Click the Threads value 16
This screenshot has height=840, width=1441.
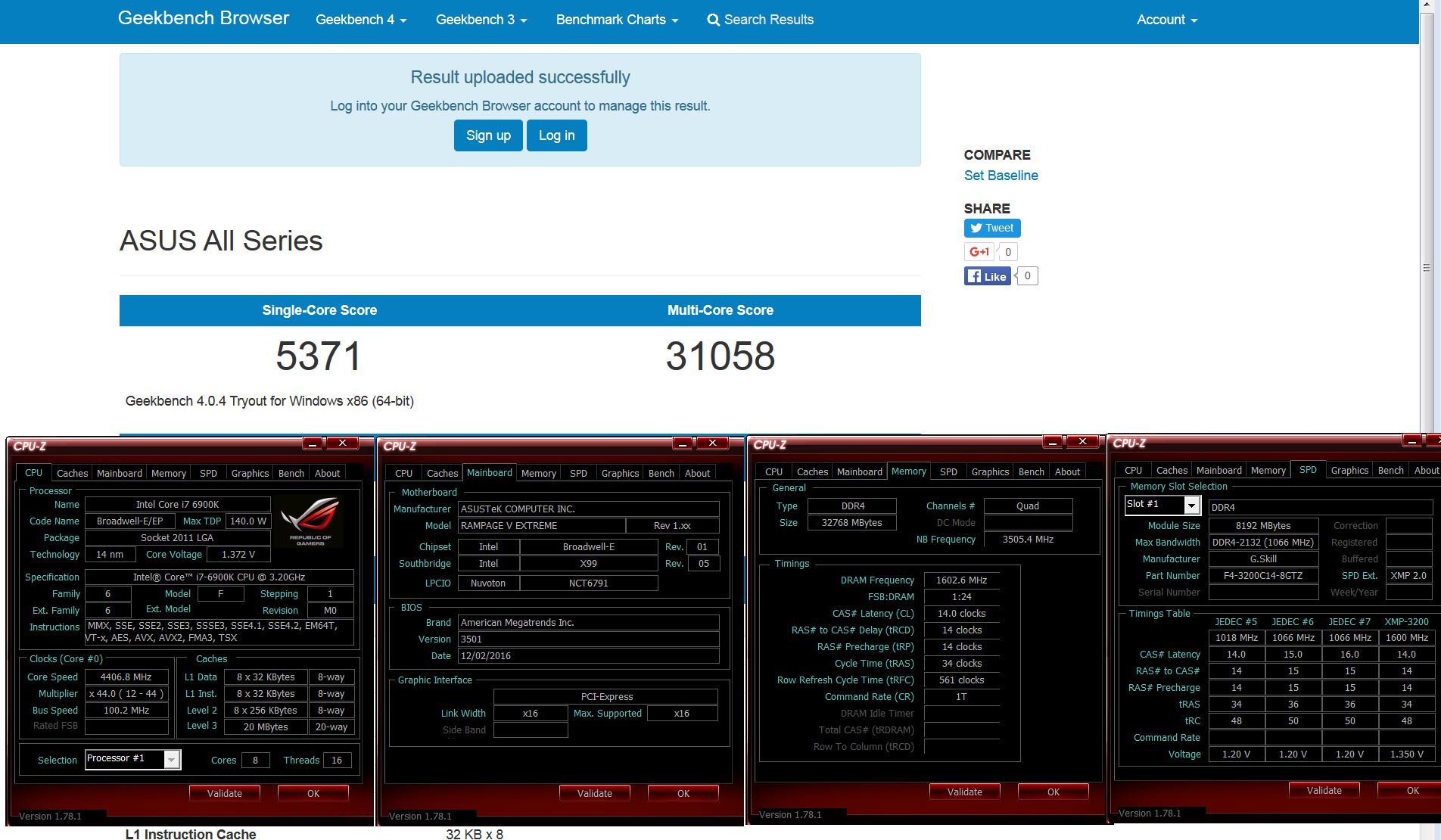click(337, 760)
